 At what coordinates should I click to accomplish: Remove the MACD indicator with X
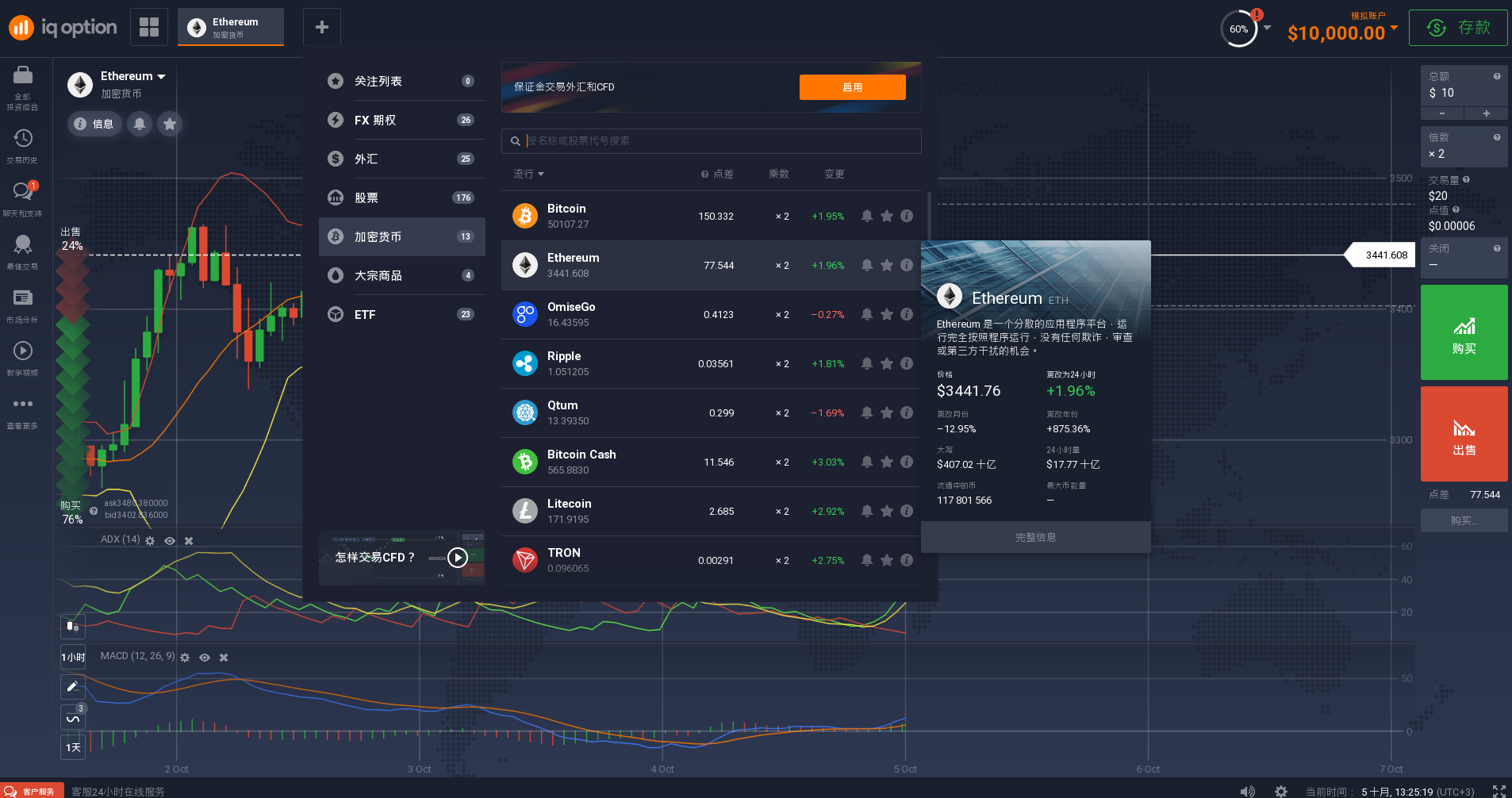tap(224, 658)
